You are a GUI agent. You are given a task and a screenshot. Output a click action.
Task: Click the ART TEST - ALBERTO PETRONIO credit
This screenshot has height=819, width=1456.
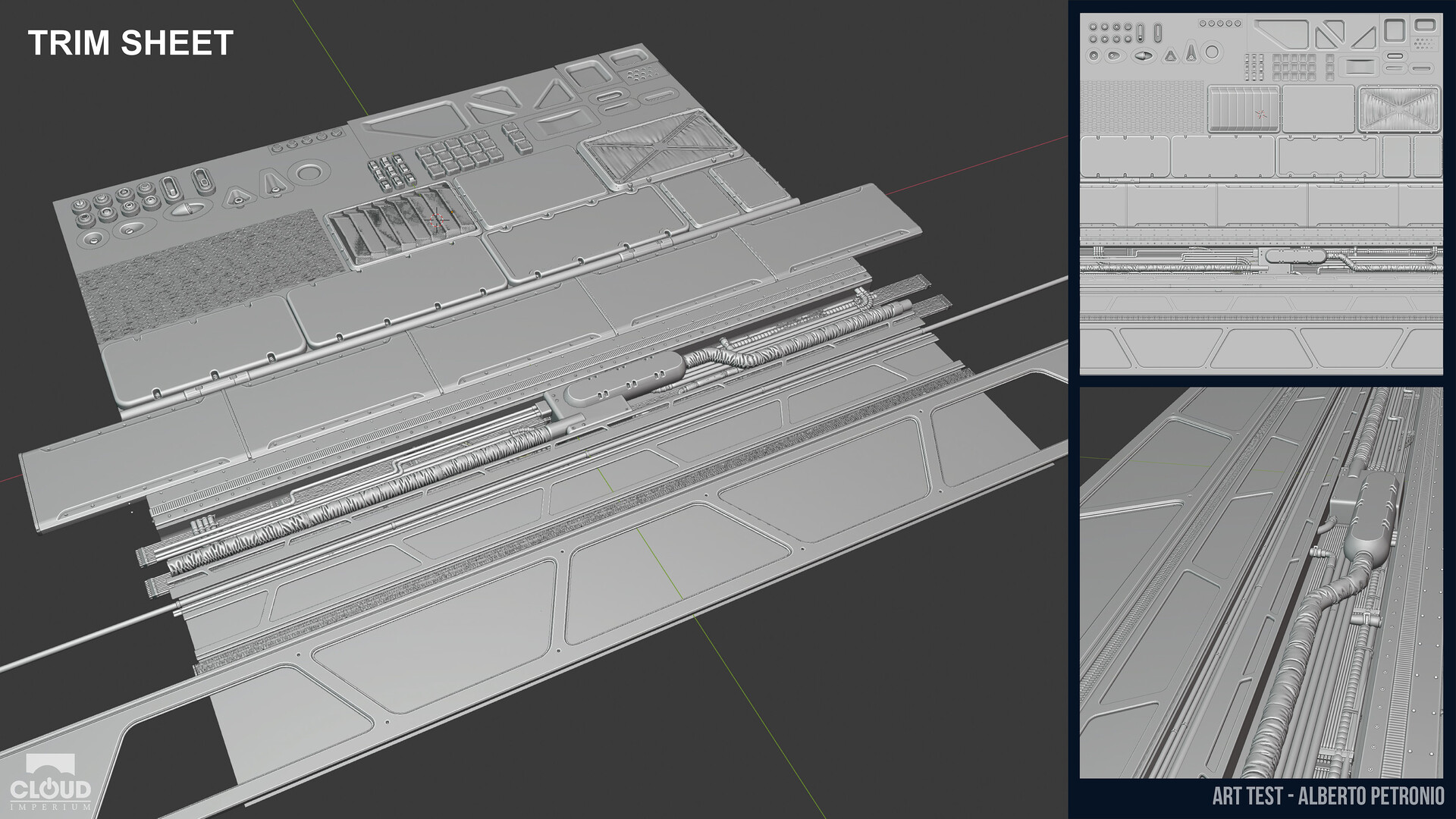click(1328, 796)
